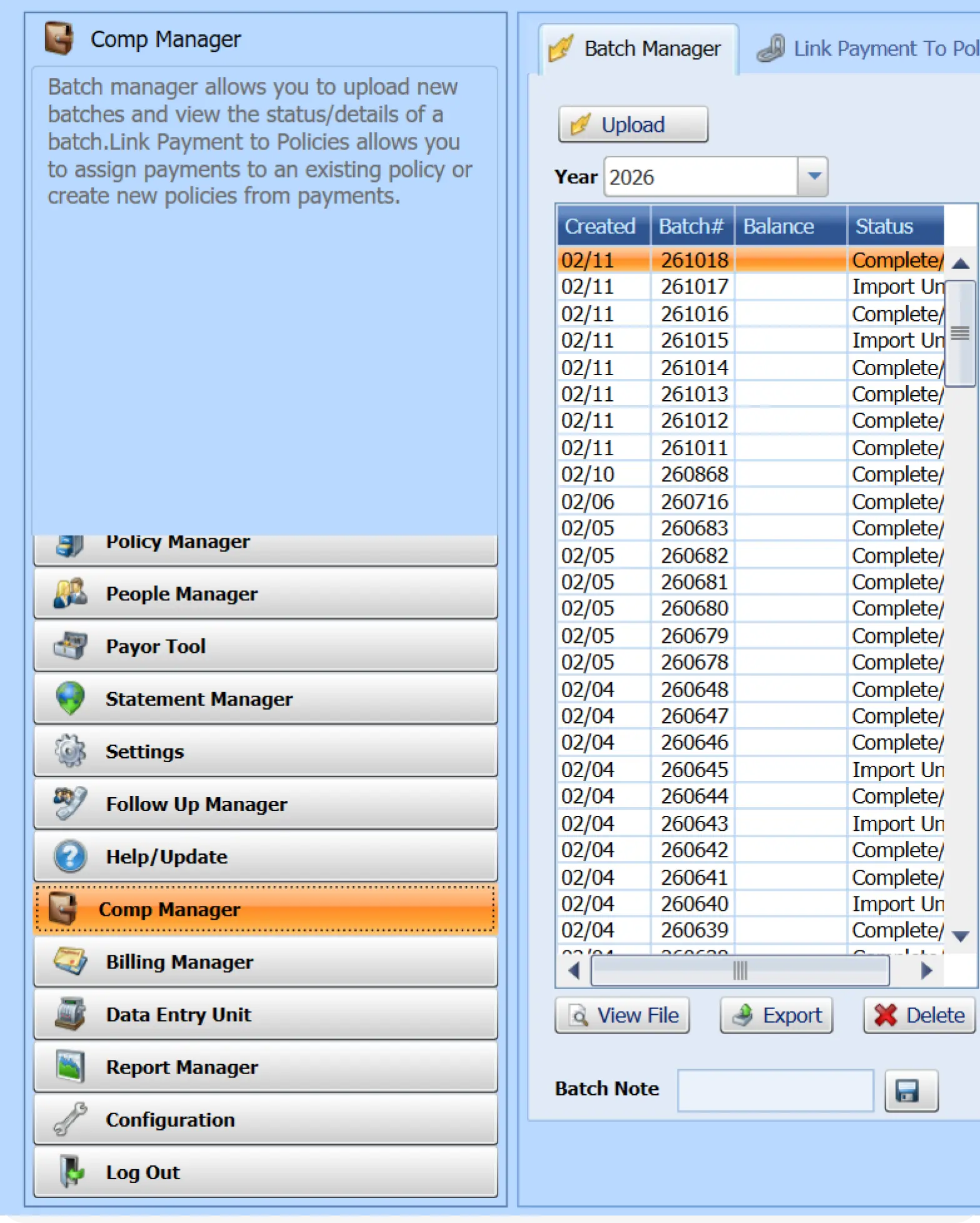Screen dimensions: 980x1223
Task: Open Report Manager from the sidebar
Action: 265,1067
